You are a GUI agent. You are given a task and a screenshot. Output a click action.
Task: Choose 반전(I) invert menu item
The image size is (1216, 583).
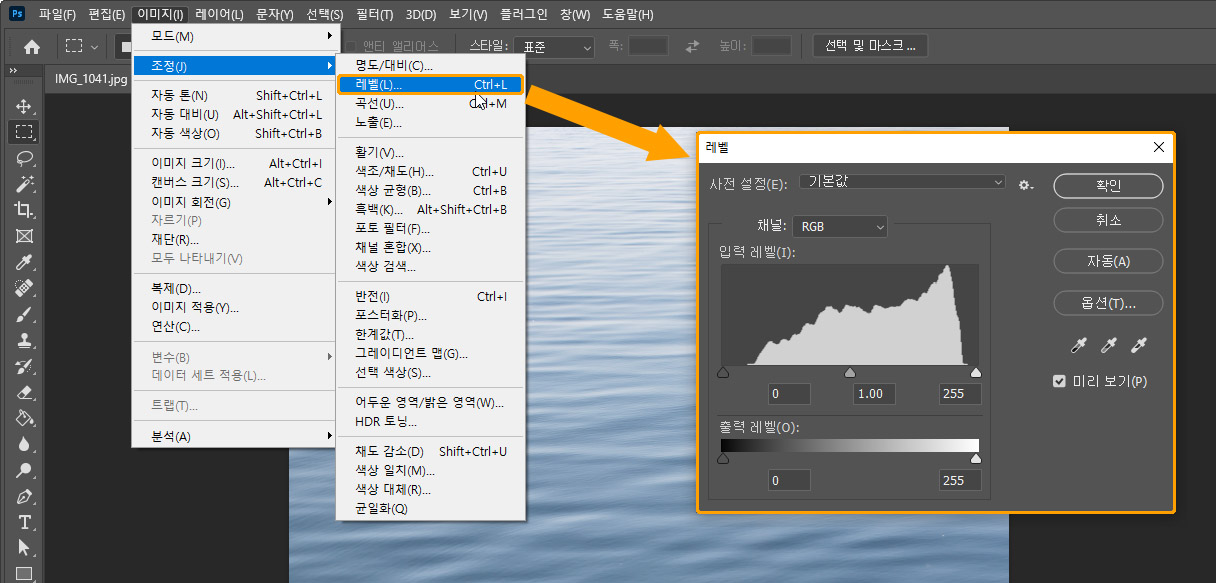click(x=430, y=297)
